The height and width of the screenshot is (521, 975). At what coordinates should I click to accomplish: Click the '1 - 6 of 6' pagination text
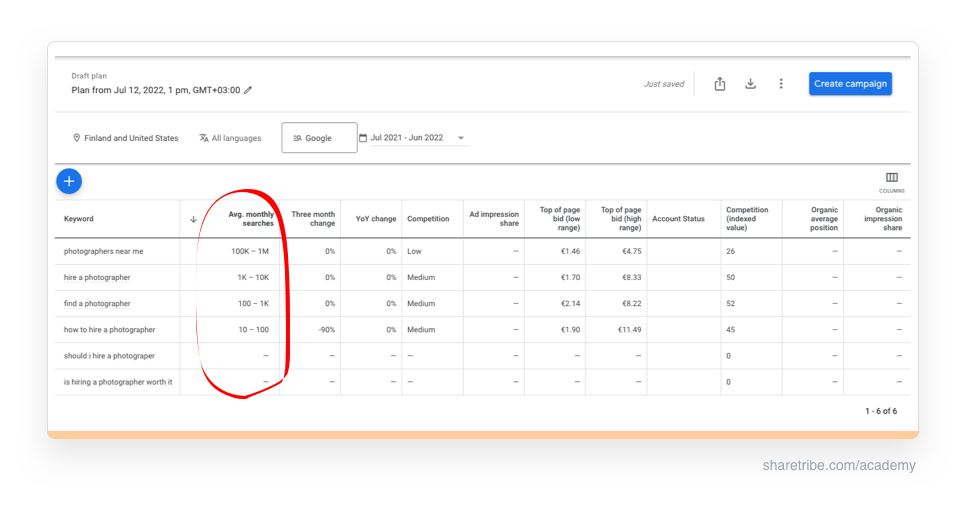pos(881,411)
